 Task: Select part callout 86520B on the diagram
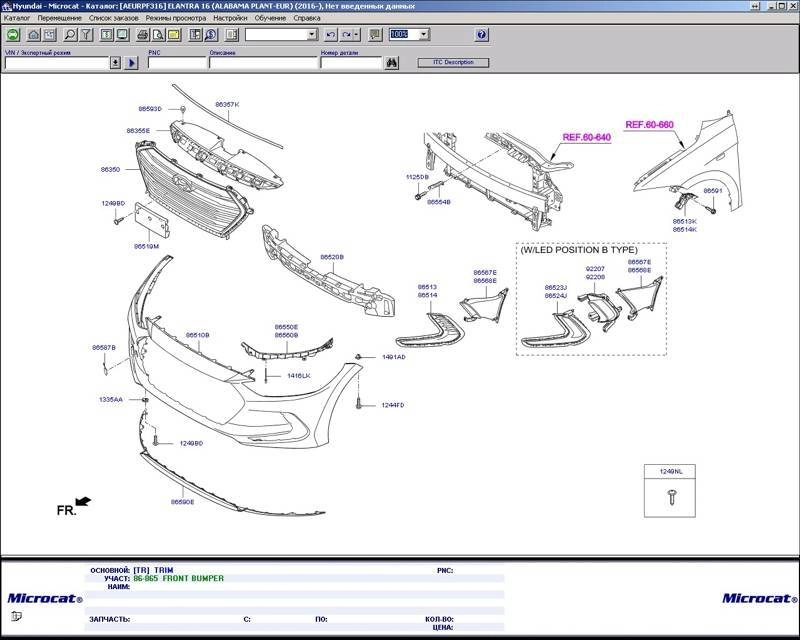tap(332, 257)
